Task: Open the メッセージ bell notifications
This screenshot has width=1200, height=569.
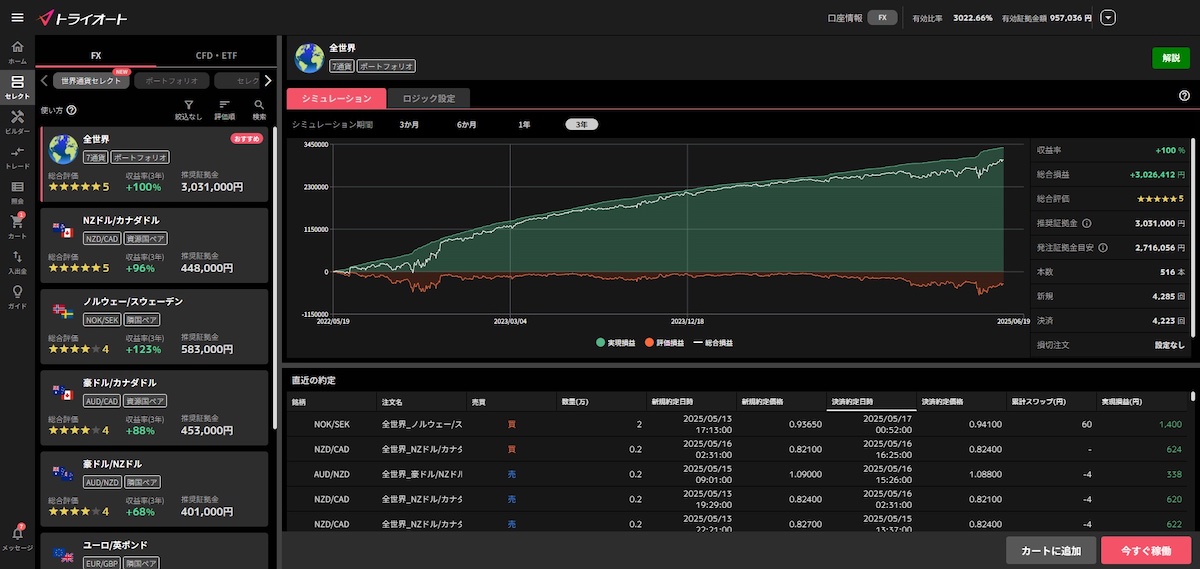Action: click(17, 538)
